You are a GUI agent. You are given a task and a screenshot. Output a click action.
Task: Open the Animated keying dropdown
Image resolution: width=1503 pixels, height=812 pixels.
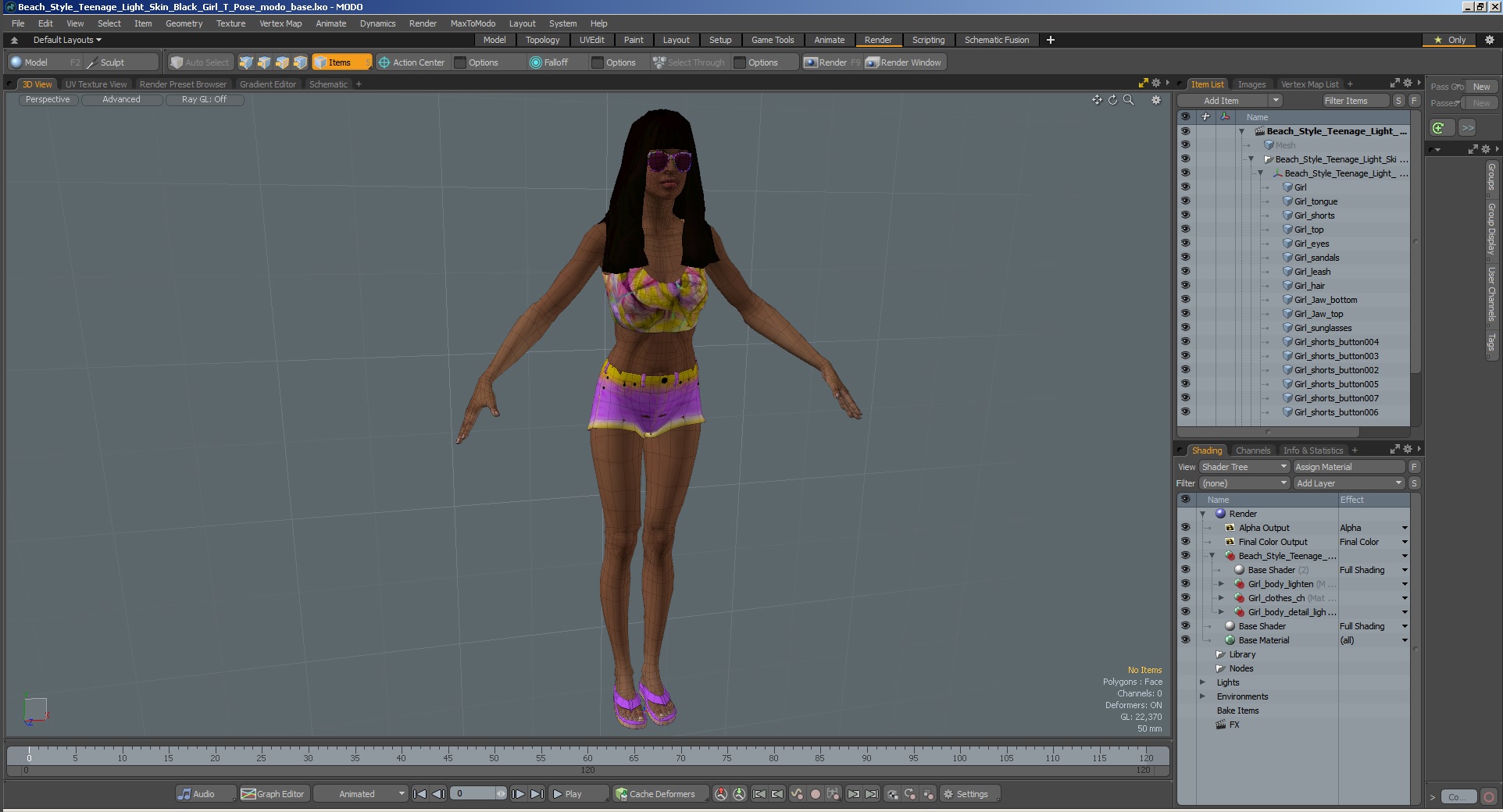[360, 794]
